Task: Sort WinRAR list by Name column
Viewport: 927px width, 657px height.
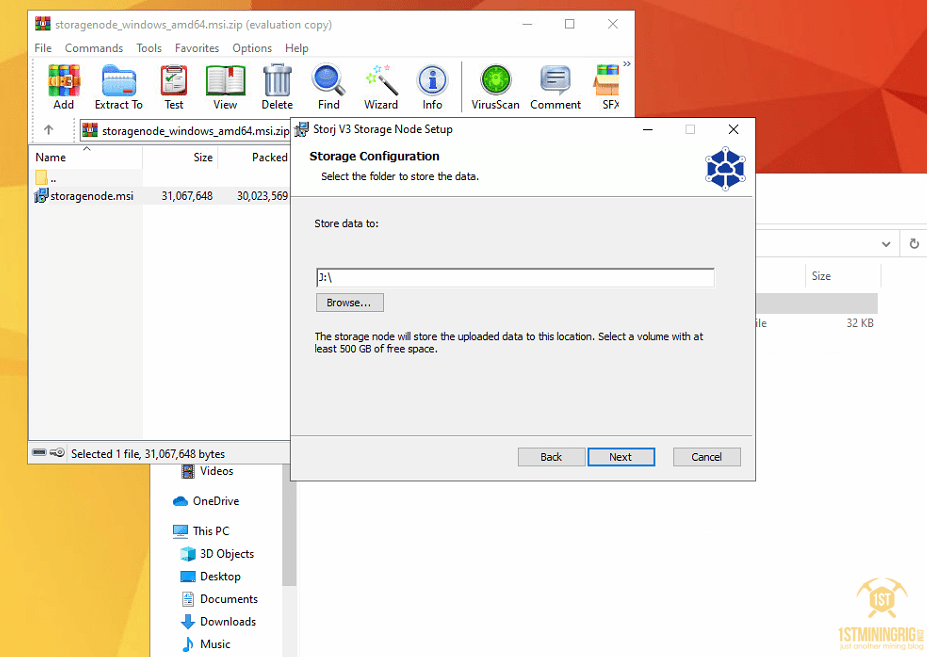Action: coord(86,157)
